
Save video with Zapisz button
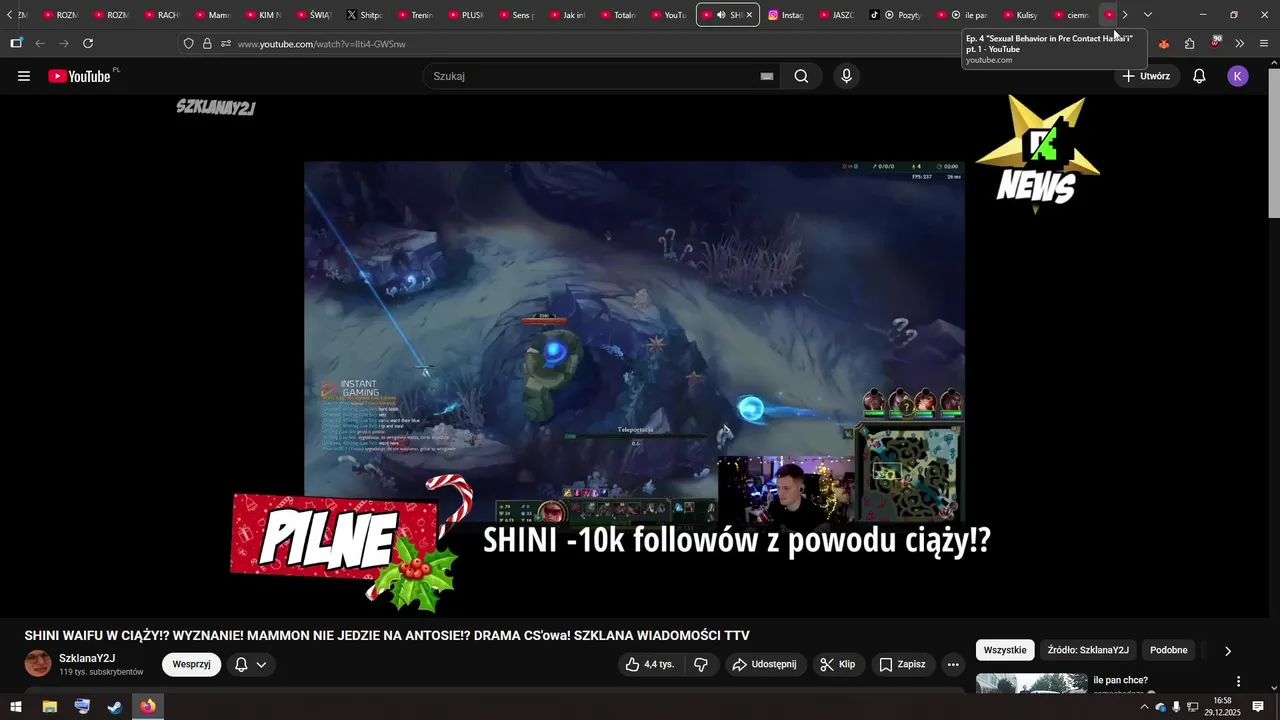(902, 664)
